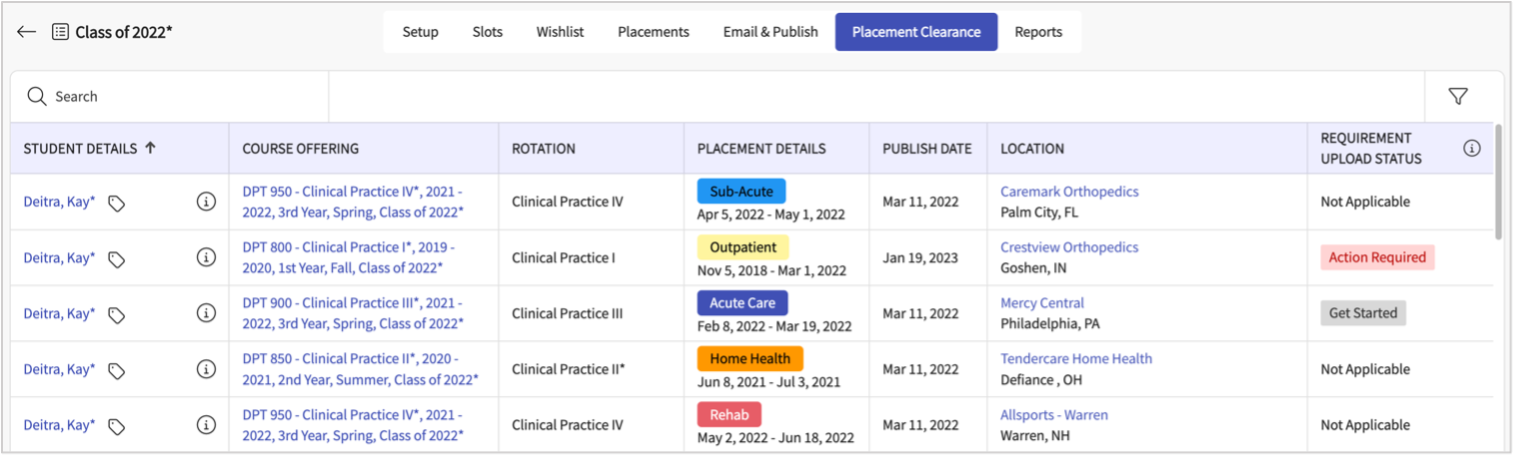The width and height of the screenshot is (1515, 458).
Task: Click the back arrow beside Class of 2022
Action: coord(26,32)
